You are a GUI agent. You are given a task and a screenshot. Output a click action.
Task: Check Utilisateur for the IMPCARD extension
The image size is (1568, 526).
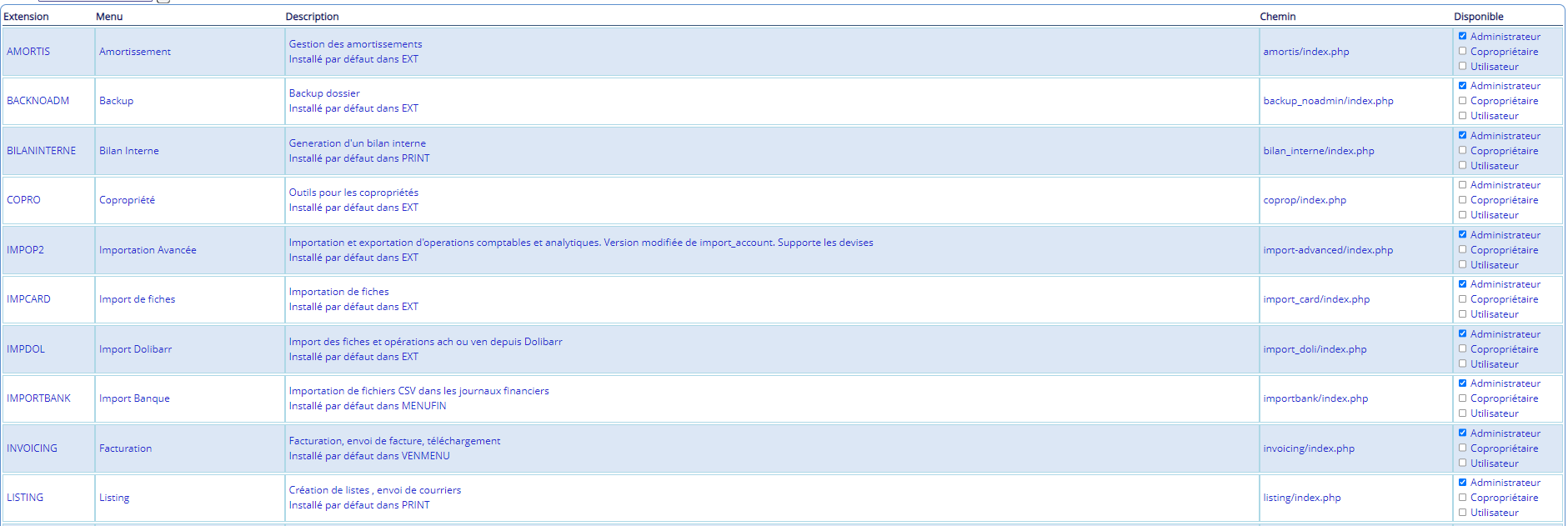click(x=1462, y=314)
